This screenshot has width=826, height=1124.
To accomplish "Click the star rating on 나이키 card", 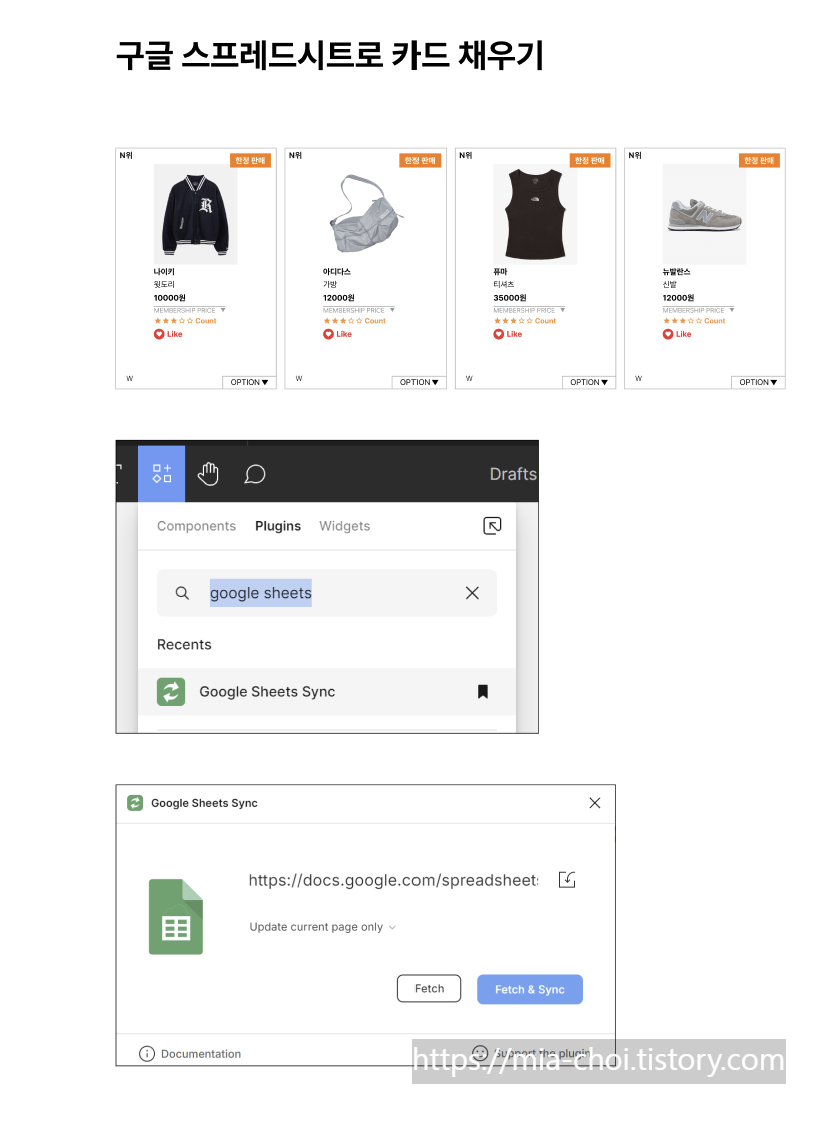I will [173, 321].
